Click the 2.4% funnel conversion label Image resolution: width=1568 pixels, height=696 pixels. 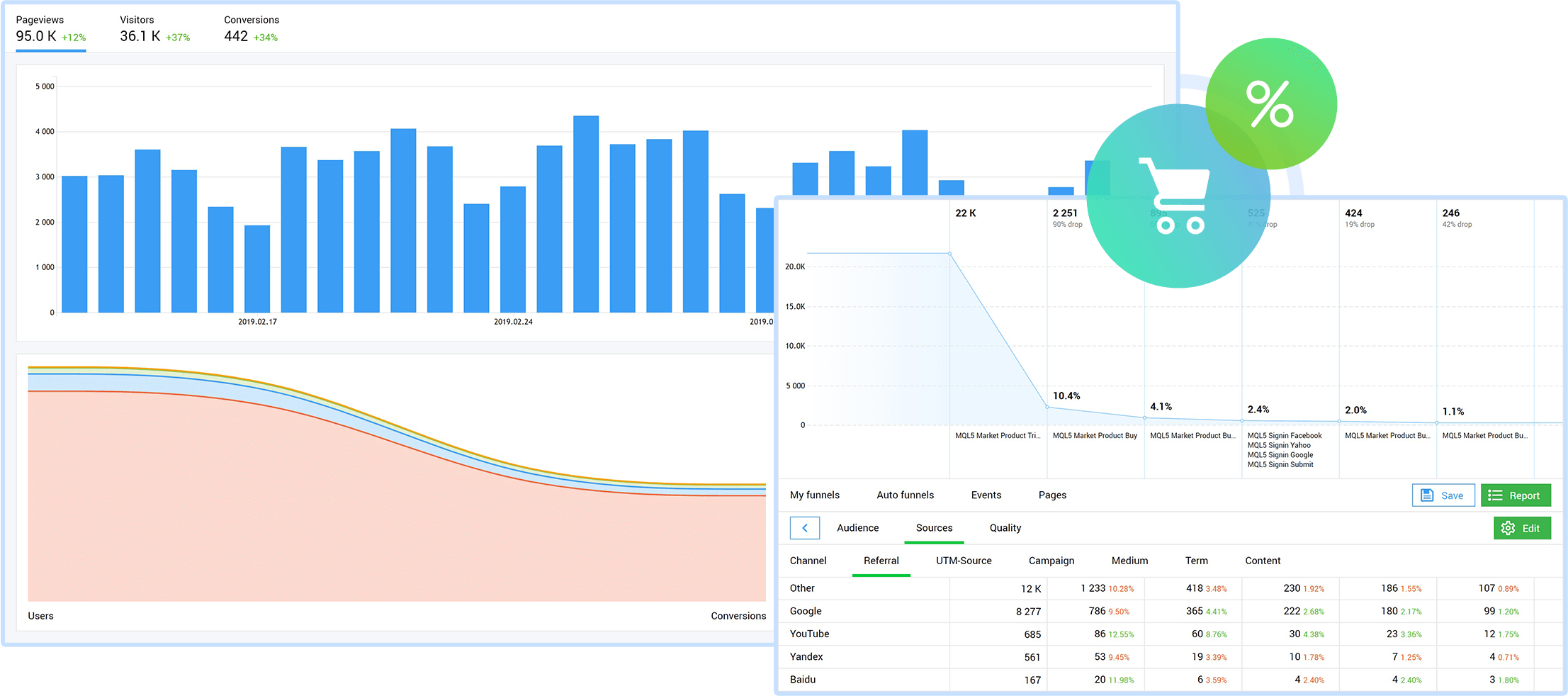[1258, 410]
